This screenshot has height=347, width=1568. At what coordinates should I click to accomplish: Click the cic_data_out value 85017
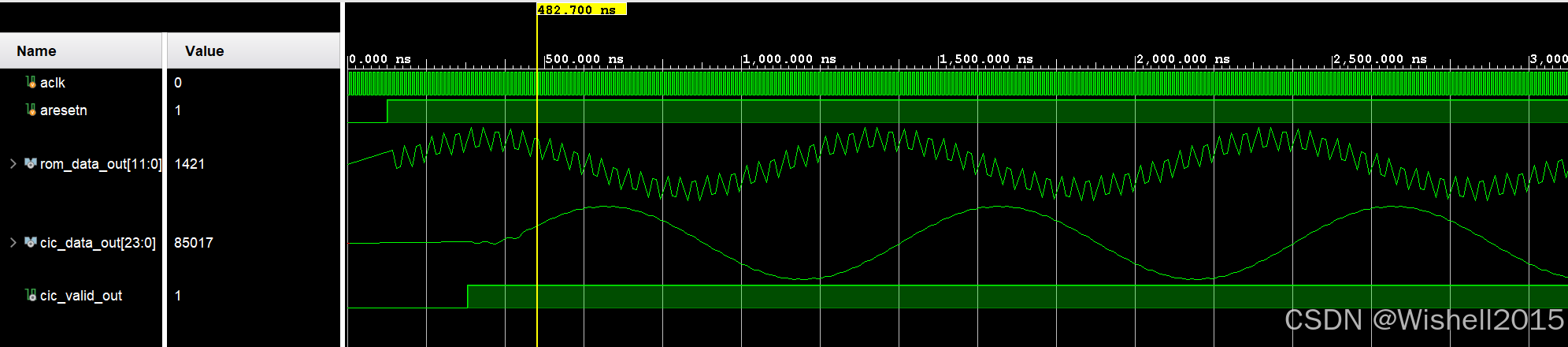[x=194, y=243]
